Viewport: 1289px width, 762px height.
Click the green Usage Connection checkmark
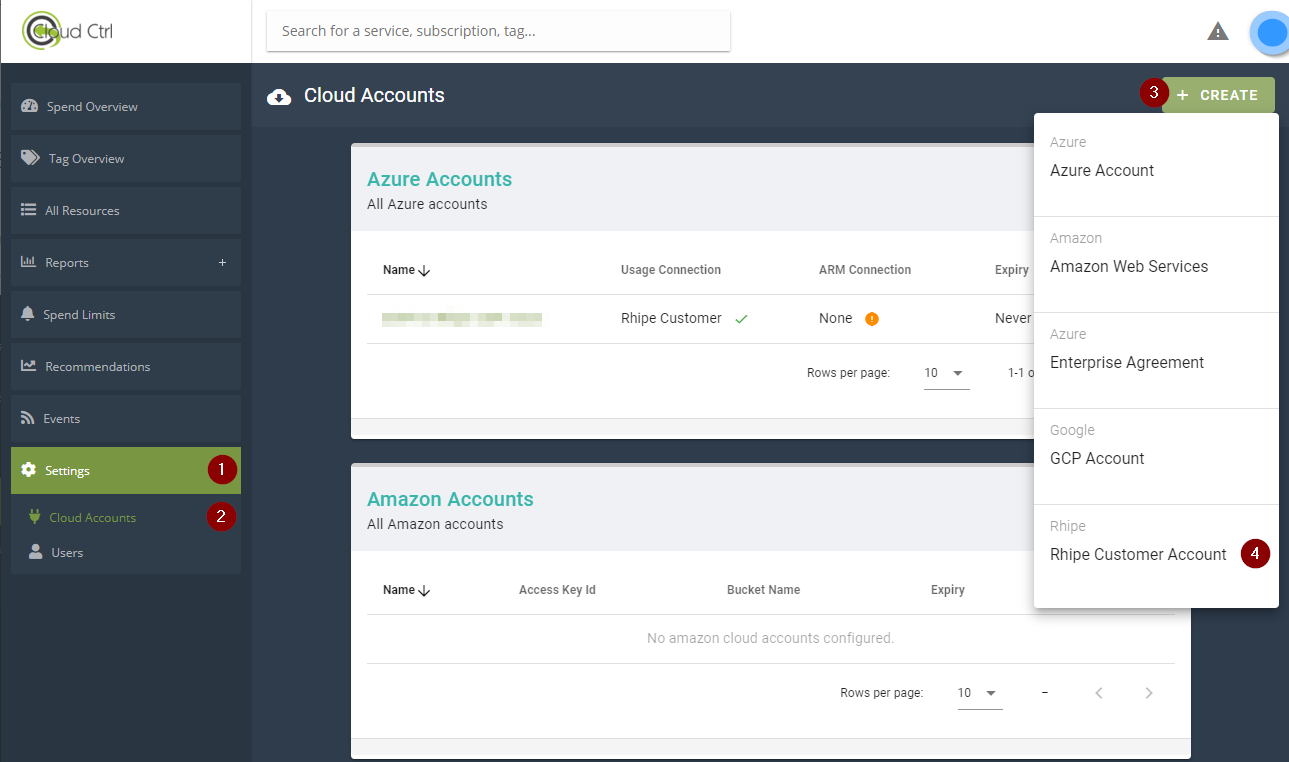coord(741,319)
